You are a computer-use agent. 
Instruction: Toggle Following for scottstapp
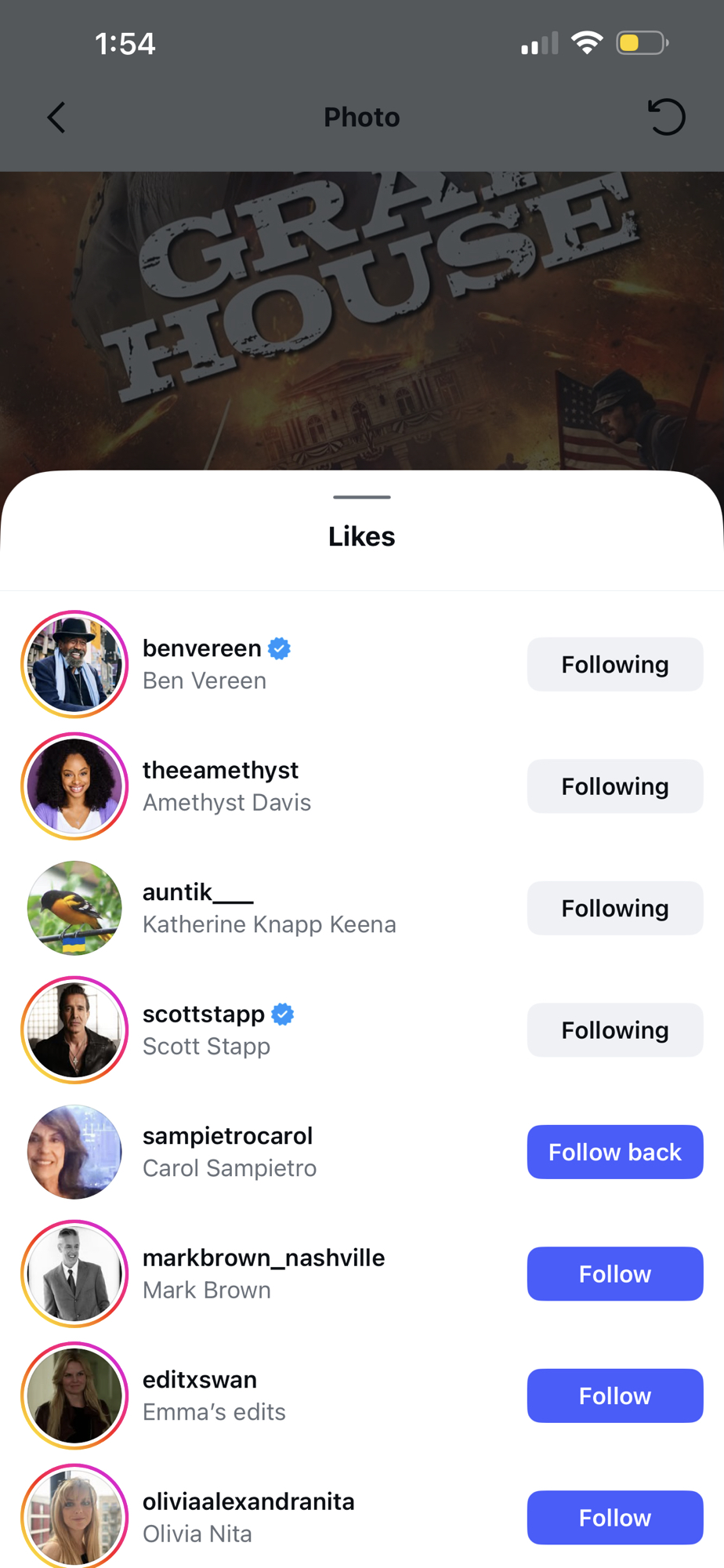(614, 1030)
